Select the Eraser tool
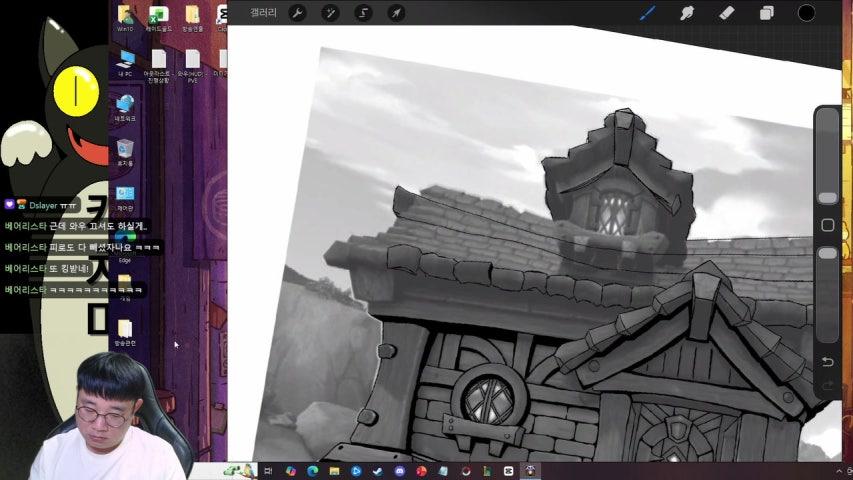Image resolution: width=853 pixels, height=480 pixels. click(727, 13)
